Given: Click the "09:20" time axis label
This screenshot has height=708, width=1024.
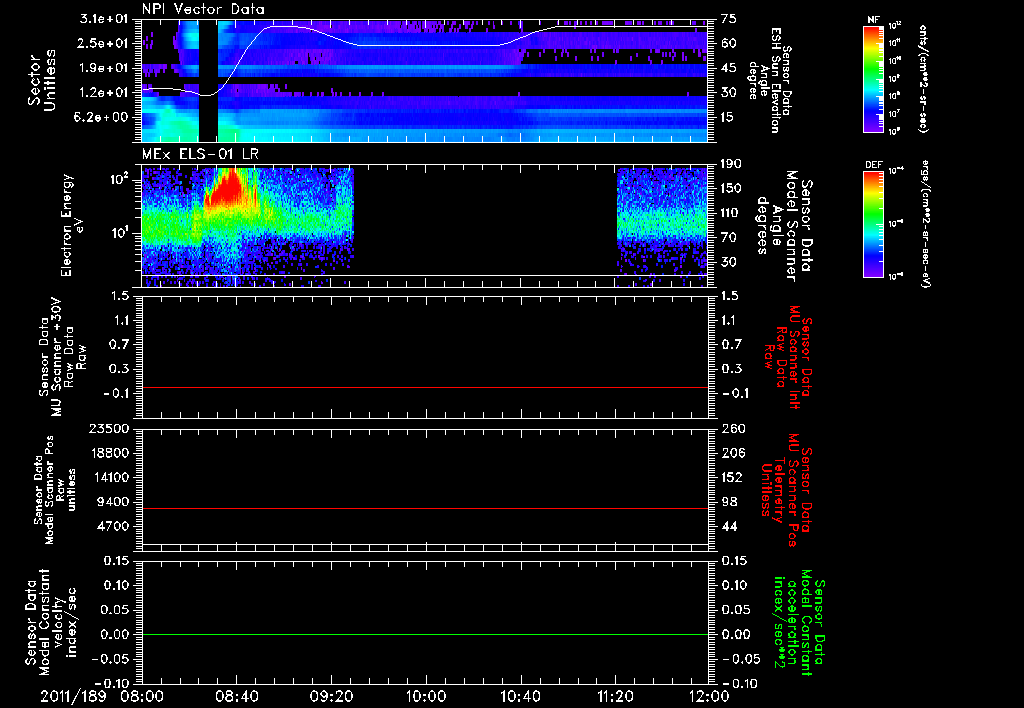Looking at the screenshot, I should (330, 696).
